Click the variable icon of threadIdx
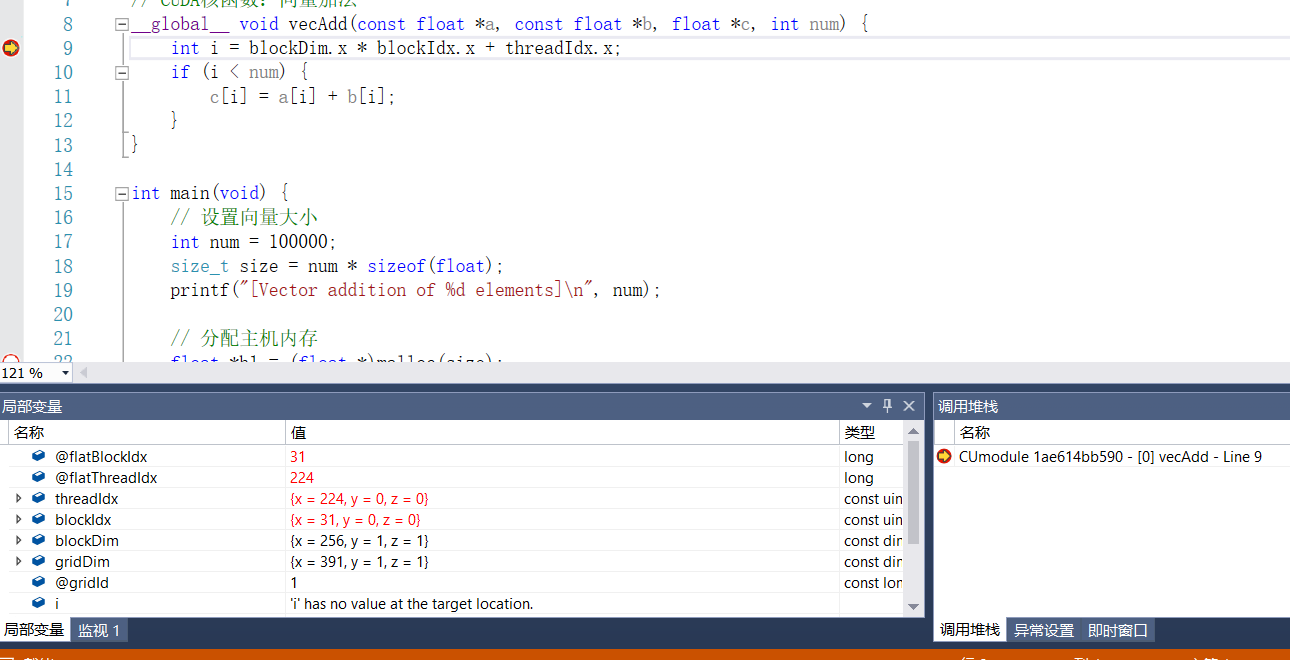 pos(39,498)
